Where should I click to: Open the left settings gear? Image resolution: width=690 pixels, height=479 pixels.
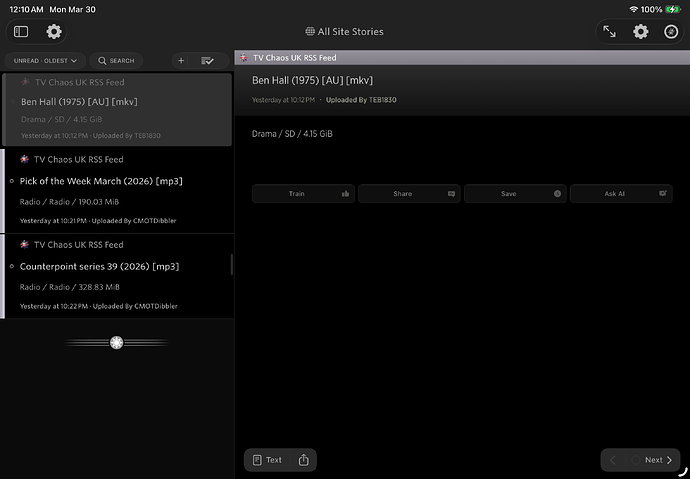(54, 32)
